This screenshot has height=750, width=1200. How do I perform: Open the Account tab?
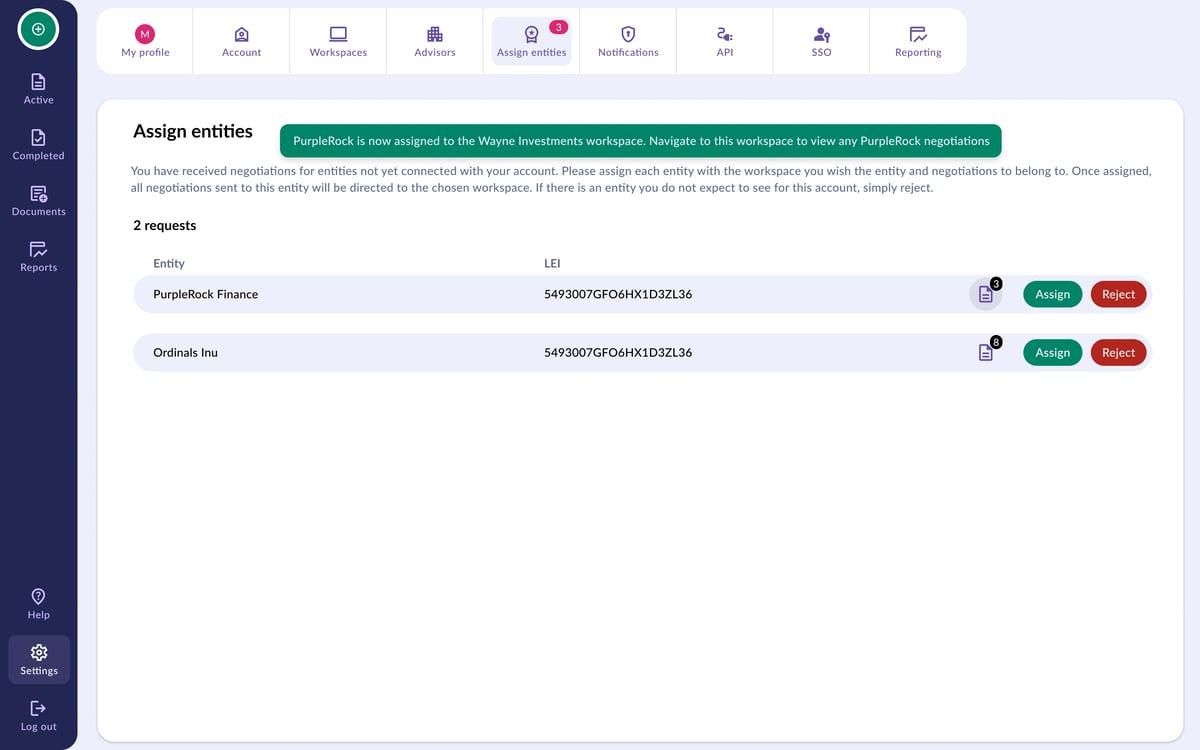point(241,41)
